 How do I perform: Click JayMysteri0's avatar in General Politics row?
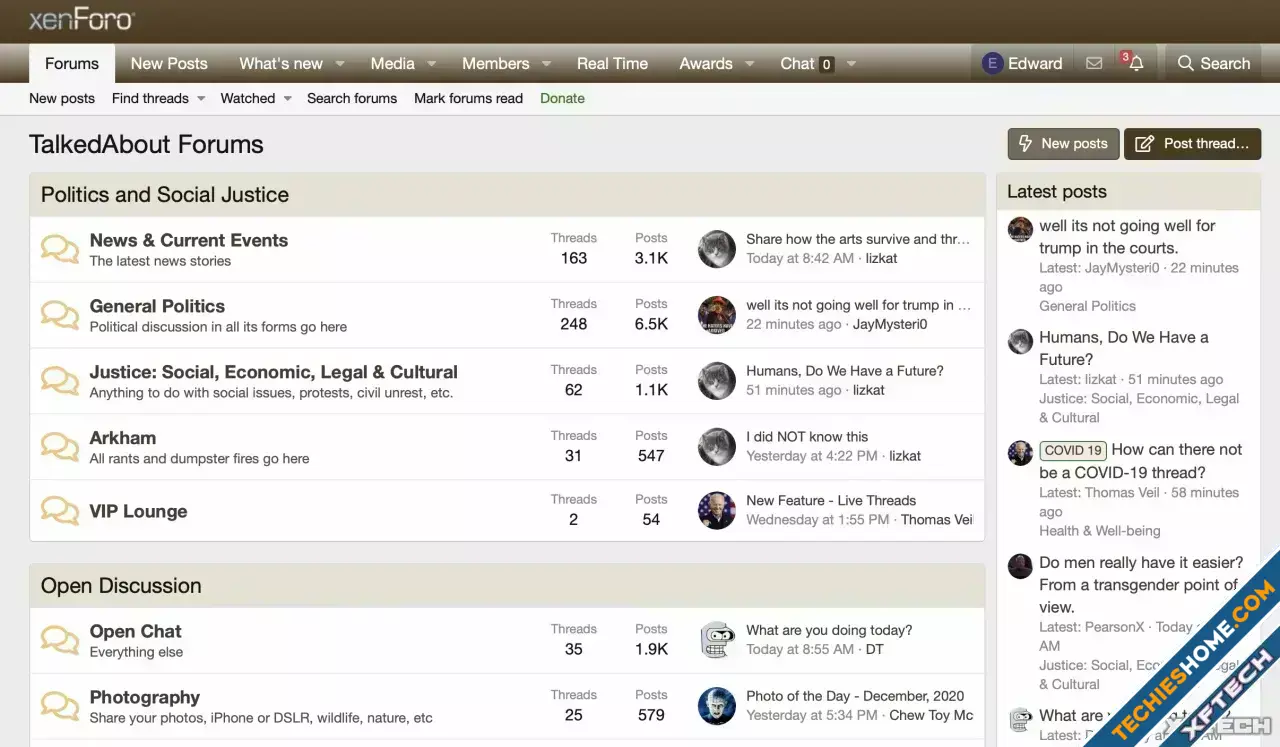(x=716, y=315)
